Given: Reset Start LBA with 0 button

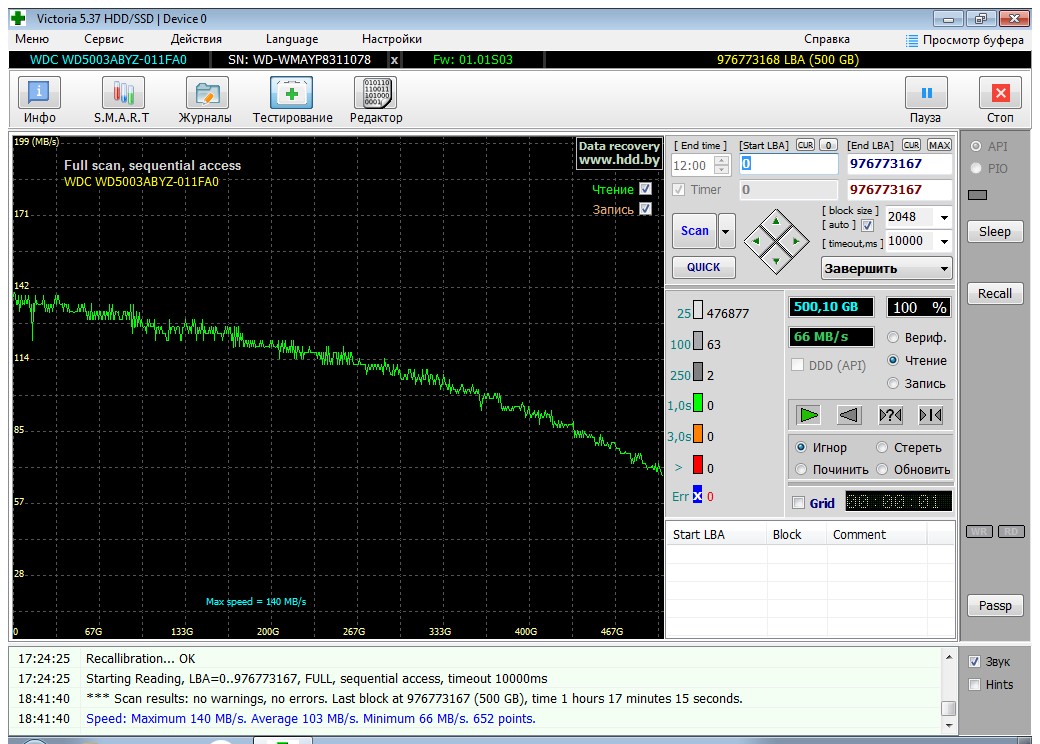Looking at the screenshot, I should point(828,145).
